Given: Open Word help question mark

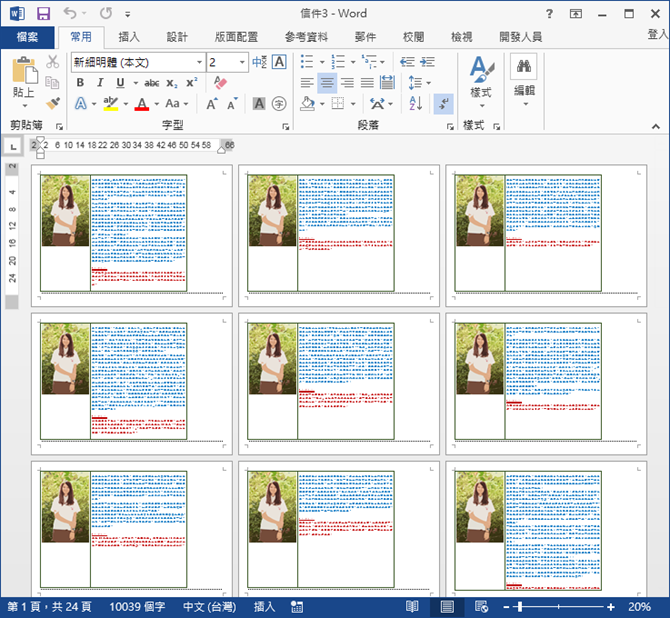Looking at the screenshot, I should pyautogui.click(x=549, y=14).
